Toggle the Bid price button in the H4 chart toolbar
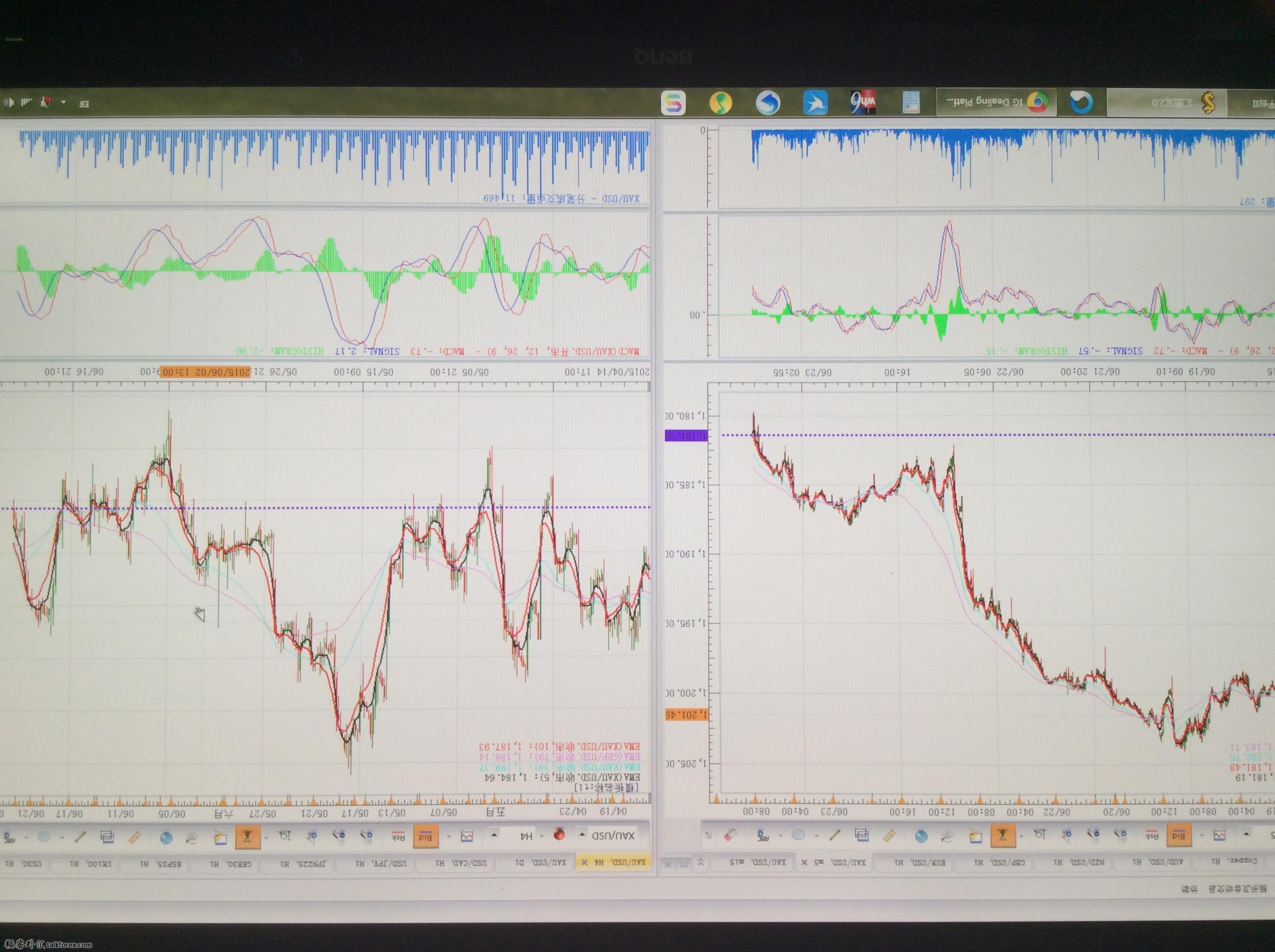Viewport: 1275px width, 952px height. (x=426, y=837)
